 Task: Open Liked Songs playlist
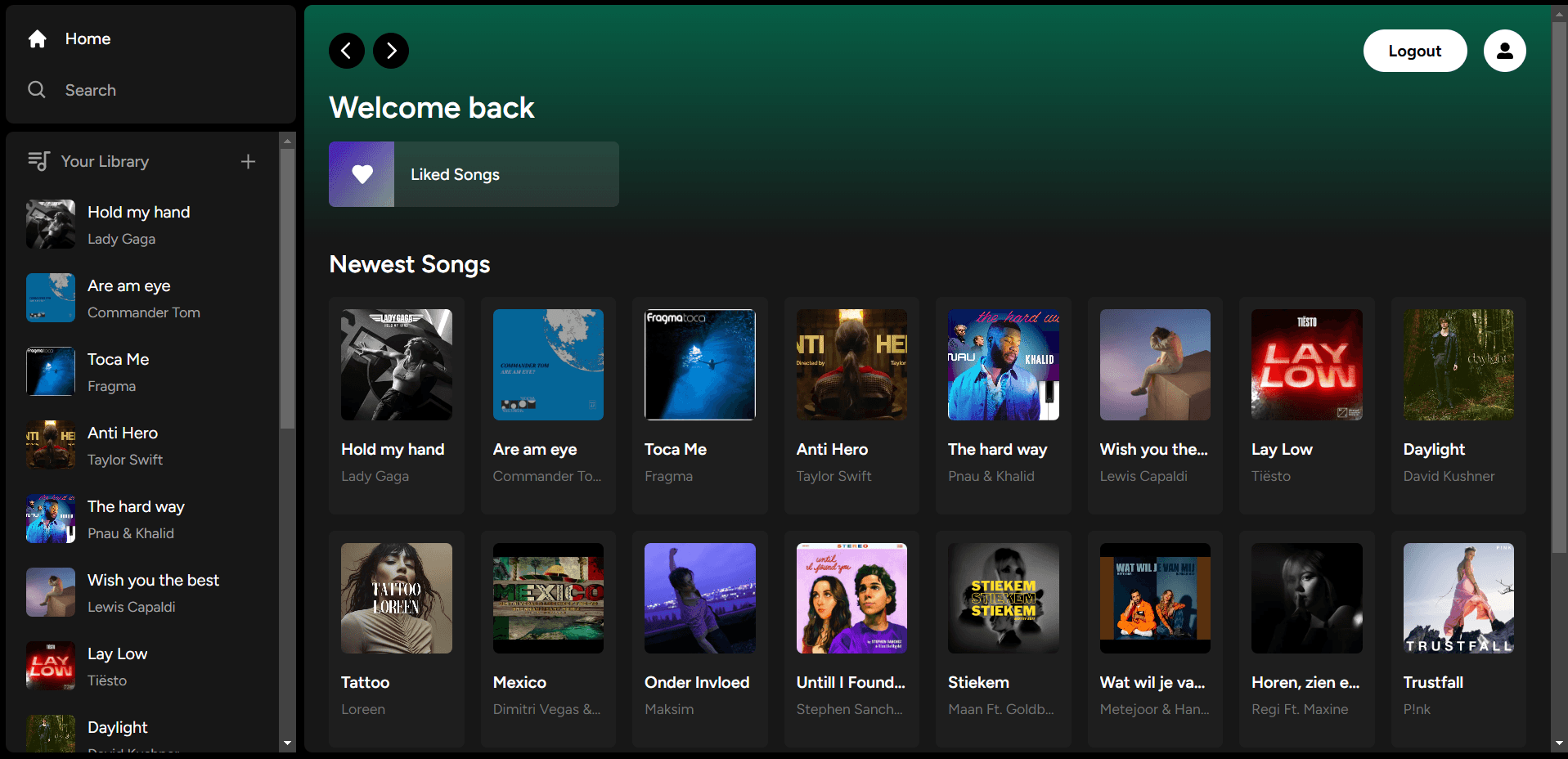click(474, 174)
